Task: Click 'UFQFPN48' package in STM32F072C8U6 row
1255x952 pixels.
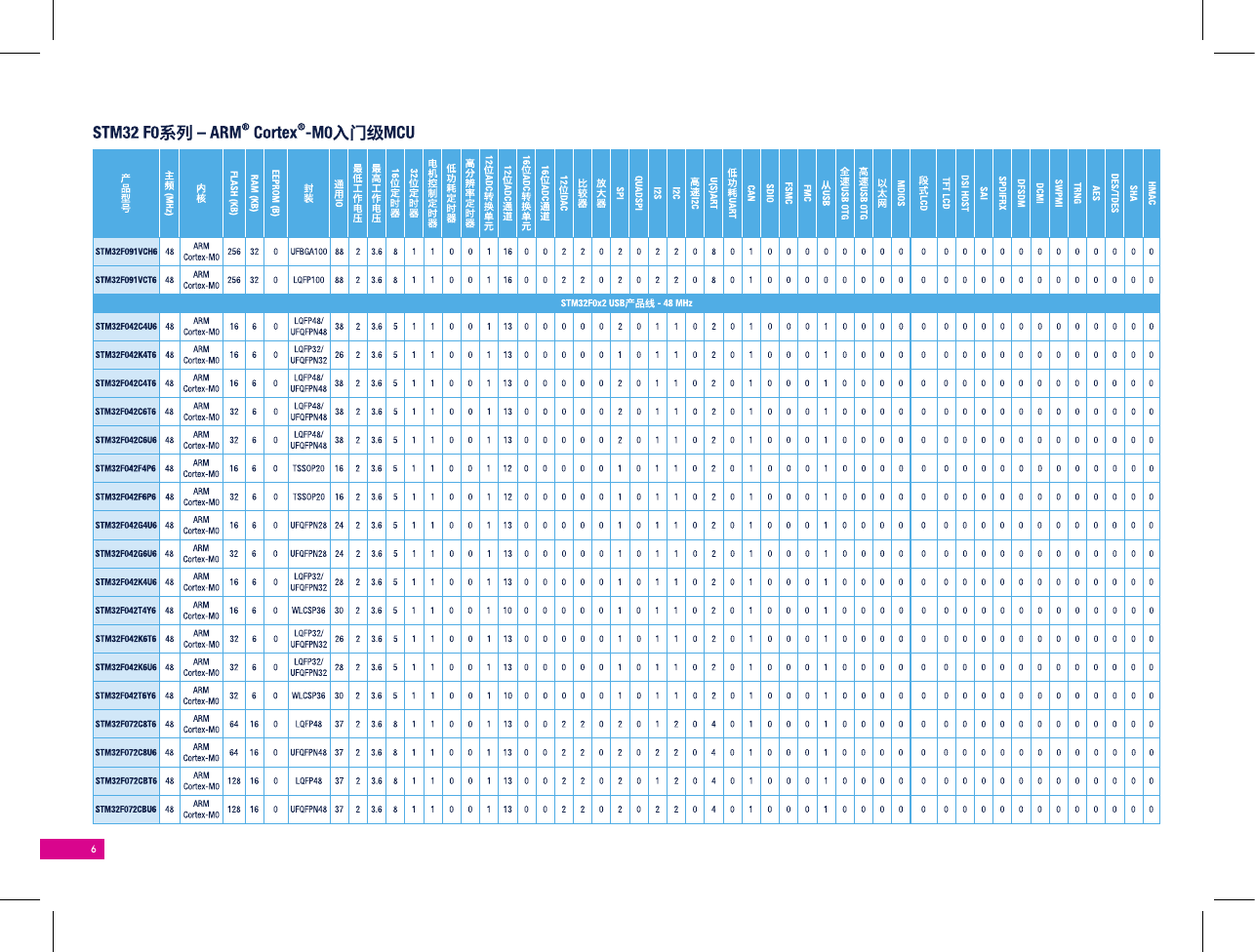Action: click(x=308, y=752)
